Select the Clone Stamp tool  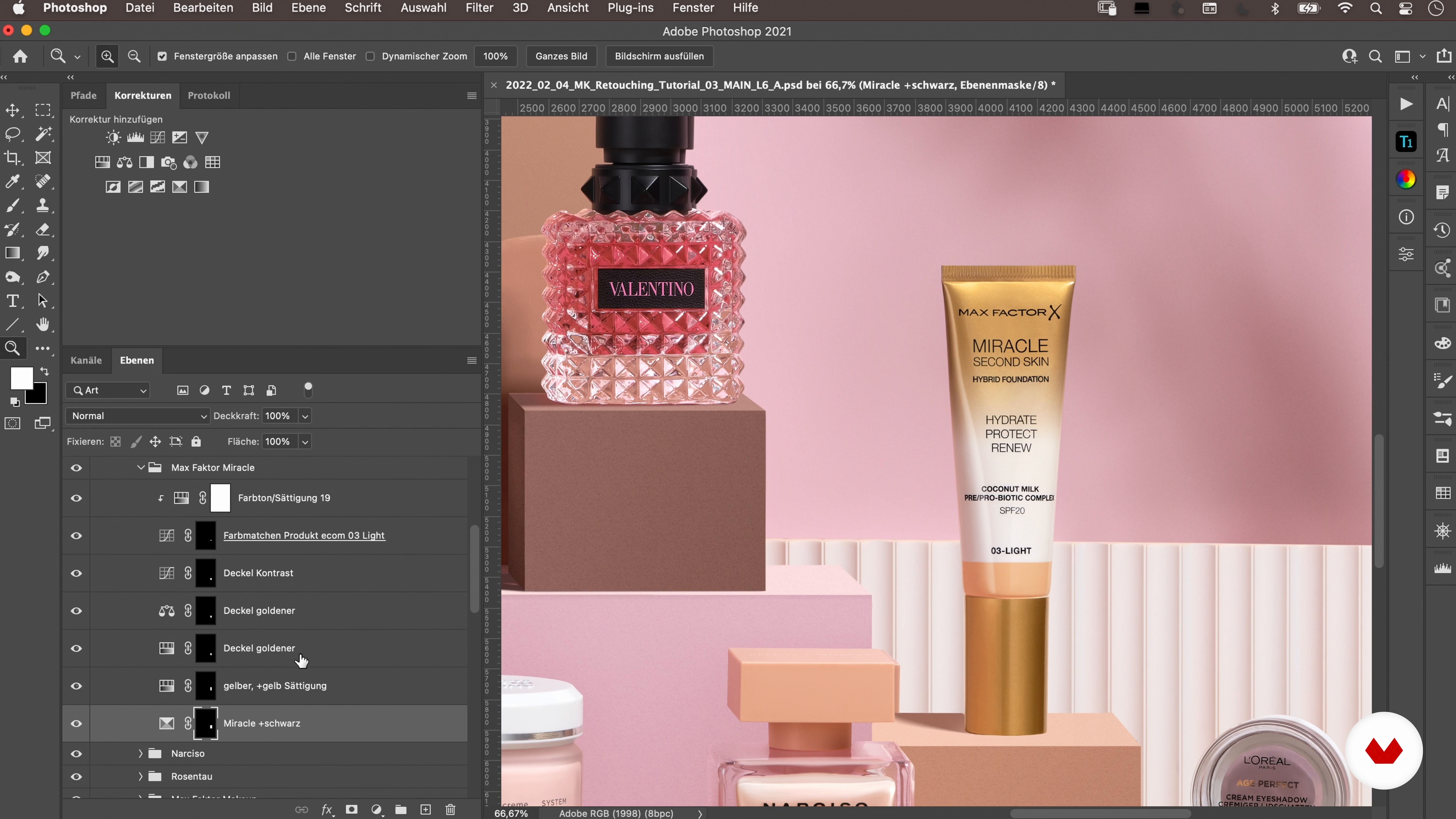[43, 205]
